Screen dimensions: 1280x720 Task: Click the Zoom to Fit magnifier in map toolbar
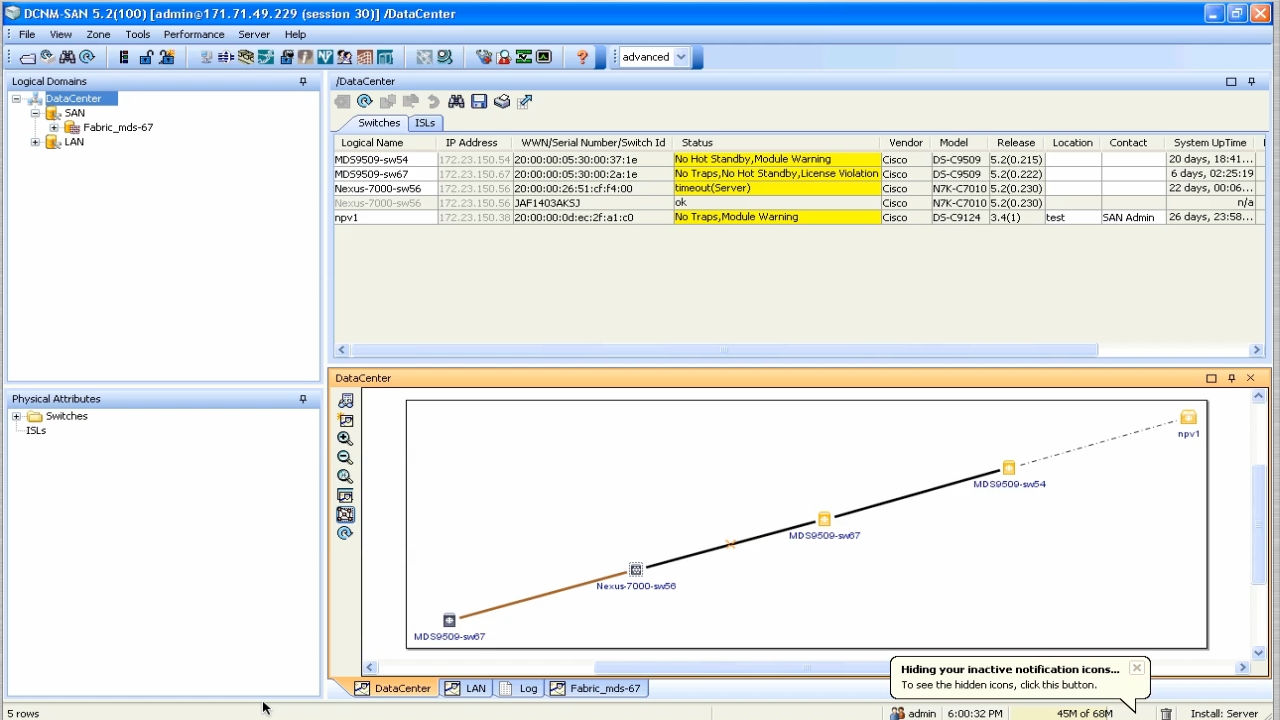pyautogui.click(x=345, y=477)
